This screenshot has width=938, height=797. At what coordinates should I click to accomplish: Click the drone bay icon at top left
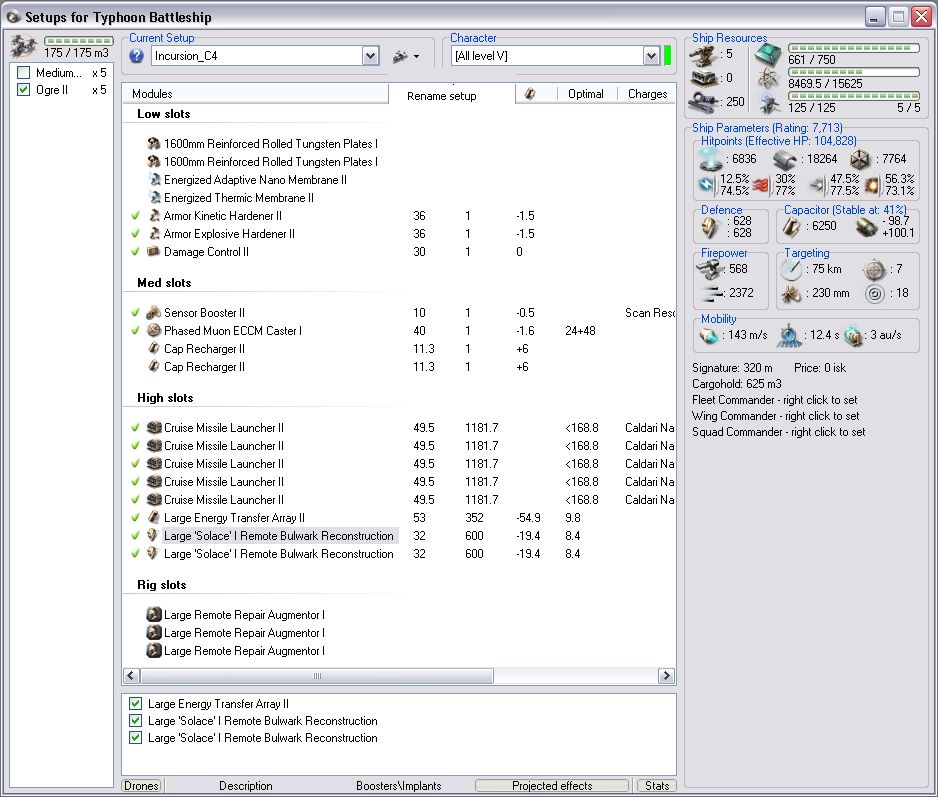(x=25, y=46)
